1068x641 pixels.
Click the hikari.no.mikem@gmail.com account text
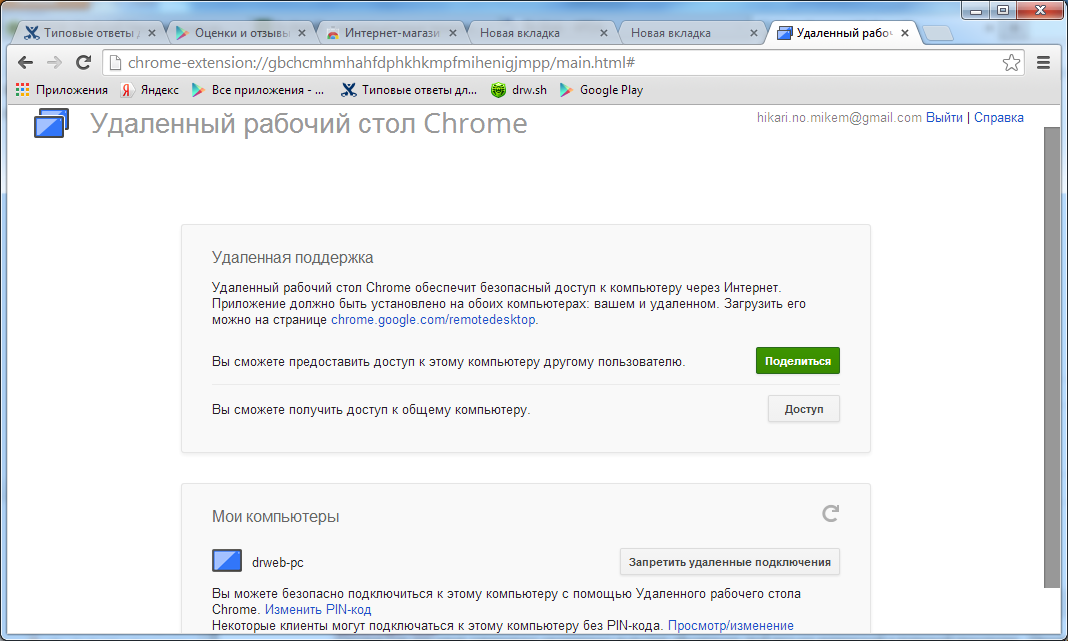[839, 117]
